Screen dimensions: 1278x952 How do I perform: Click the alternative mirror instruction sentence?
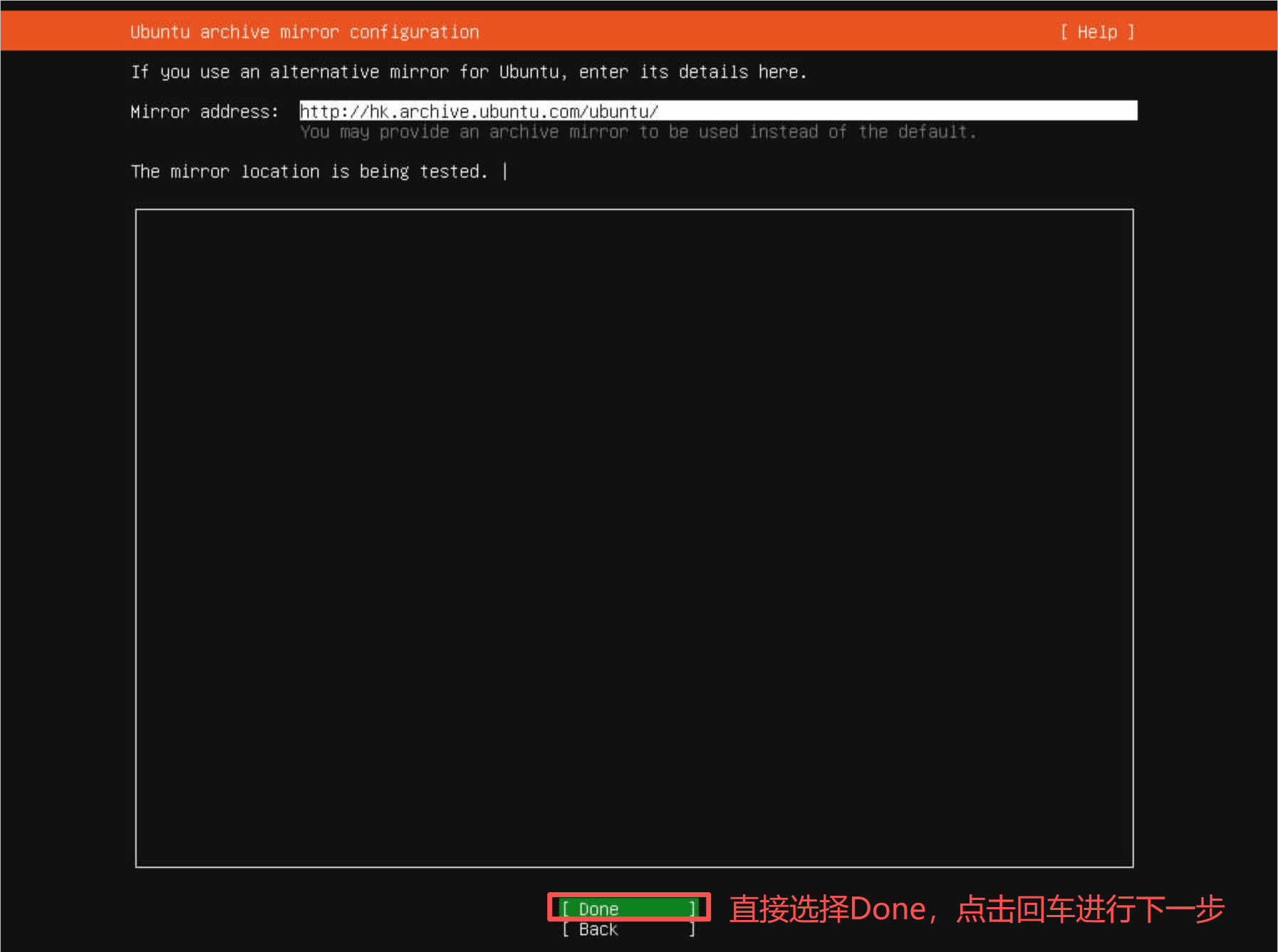point(468,72)
